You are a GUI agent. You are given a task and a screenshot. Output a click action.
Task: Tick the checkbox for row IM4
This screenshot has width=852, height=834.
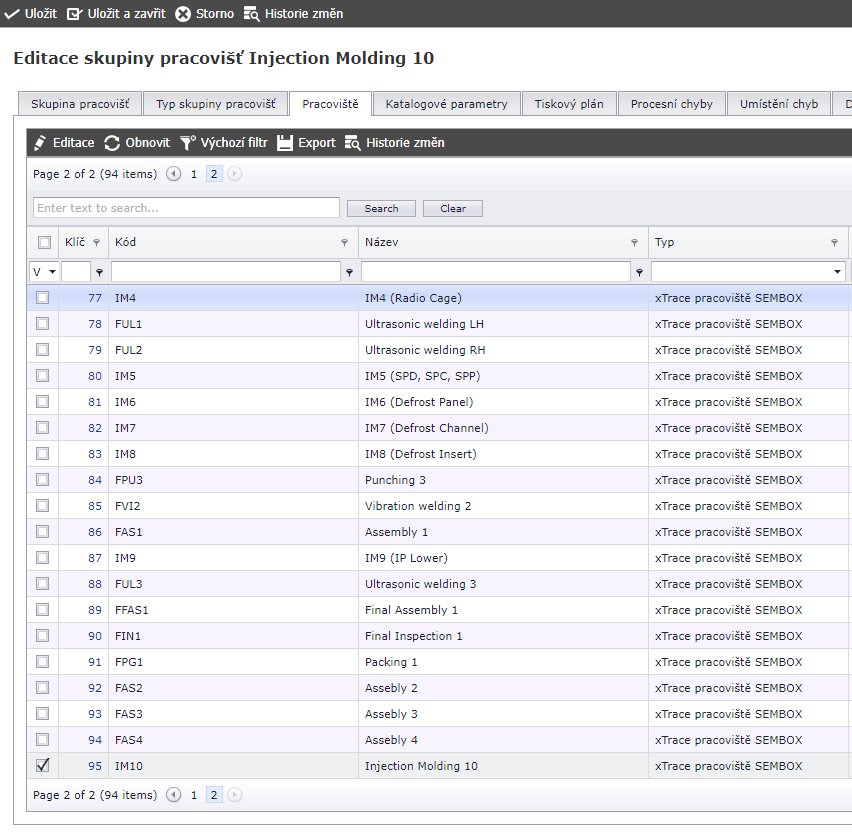(42, 298)
